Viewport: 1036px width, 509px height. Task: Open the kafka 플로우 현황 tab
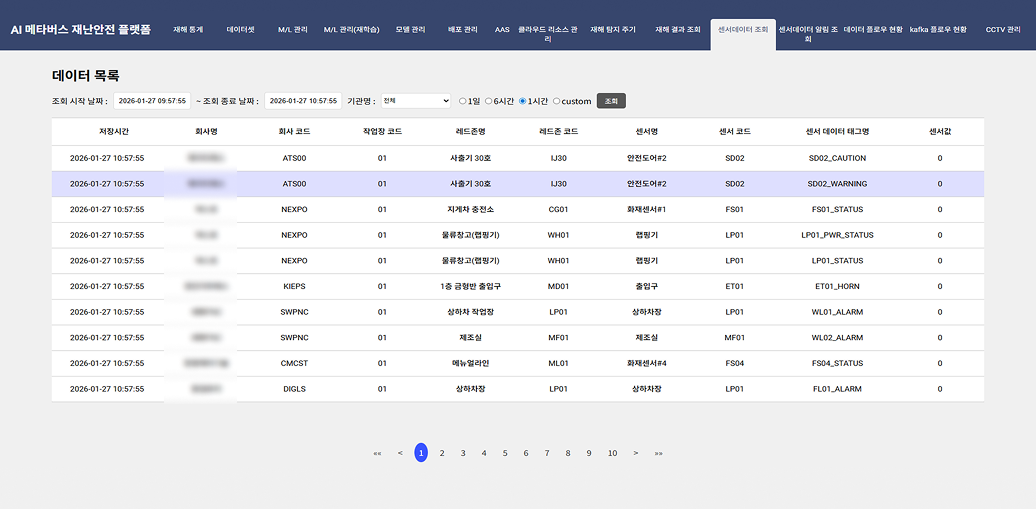[938, 30]
